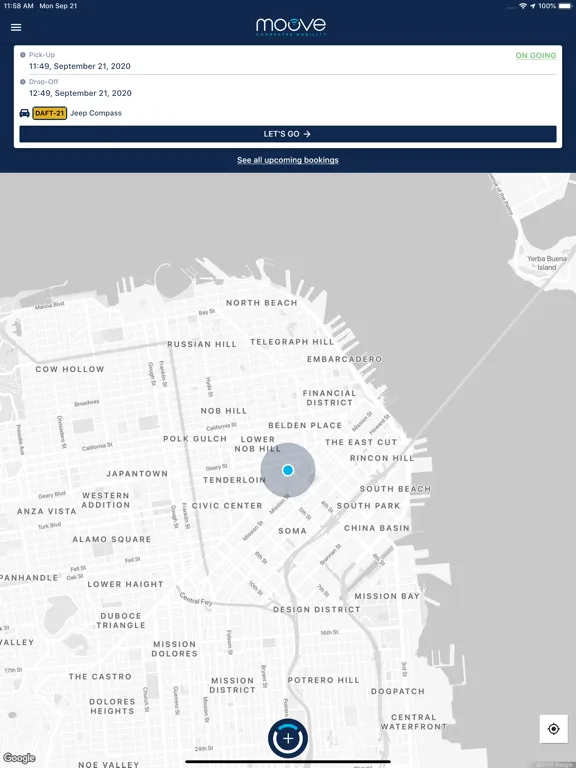The width and height of the screenshot is (576, 768).
Task: Tap the Google logo on the map
Action: 19,758
